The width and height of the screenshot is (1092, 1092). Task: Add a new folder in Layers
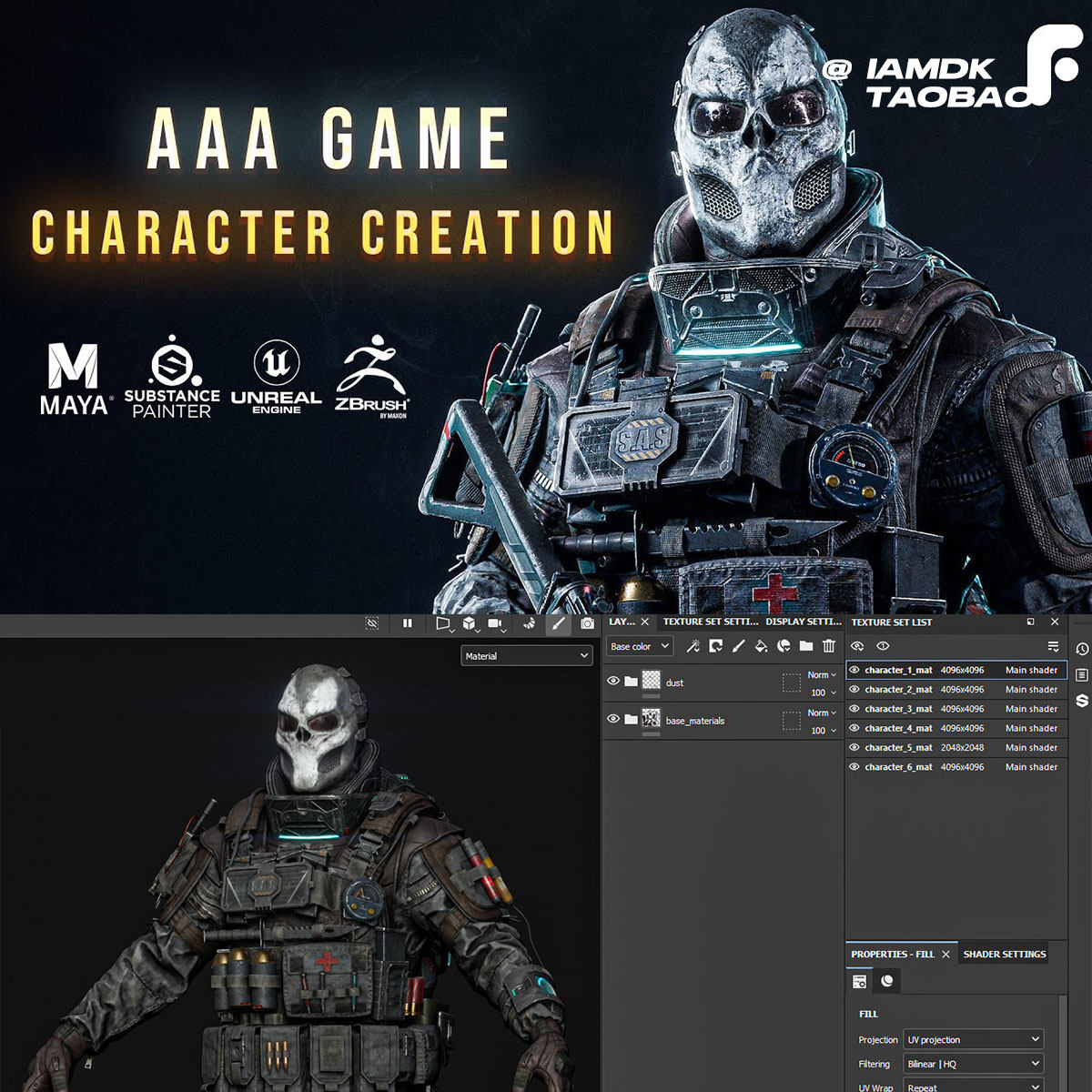pos(806,646)
